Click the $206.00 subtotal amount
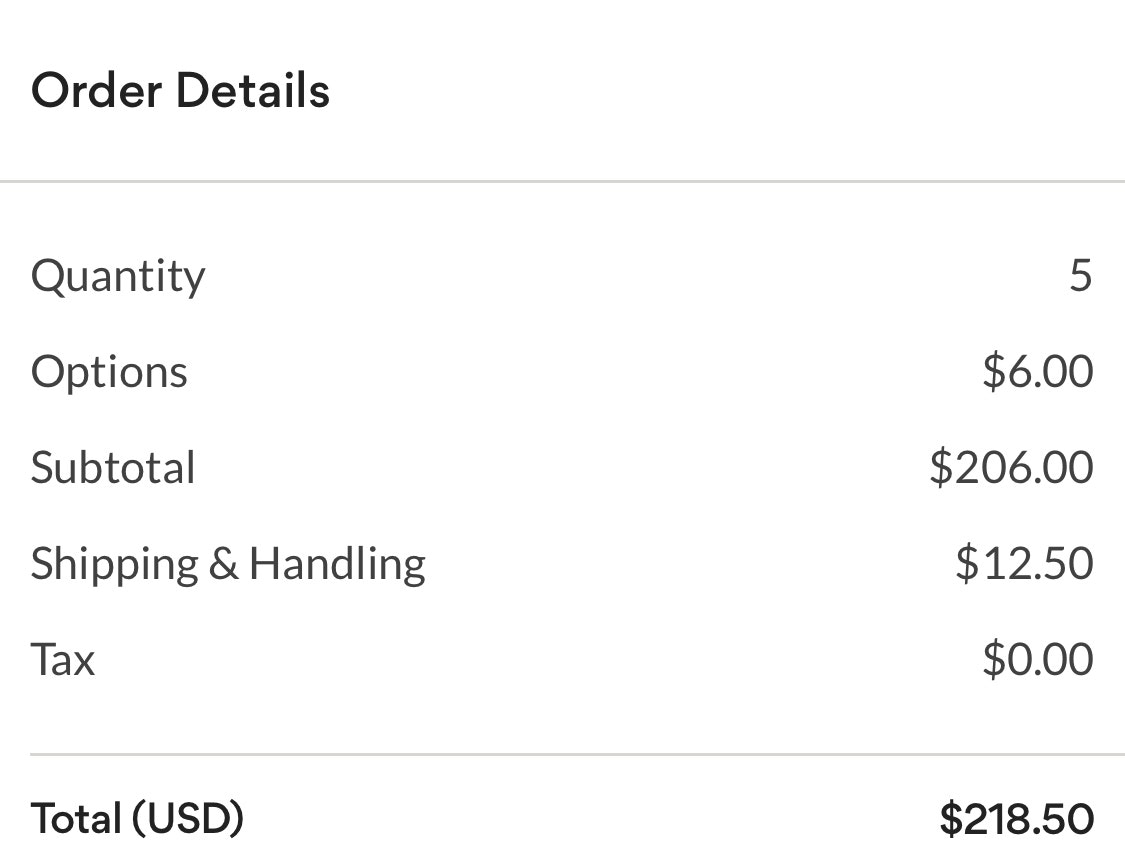The width and height of the screenshot is (1125, 860). coord(1011,467)
